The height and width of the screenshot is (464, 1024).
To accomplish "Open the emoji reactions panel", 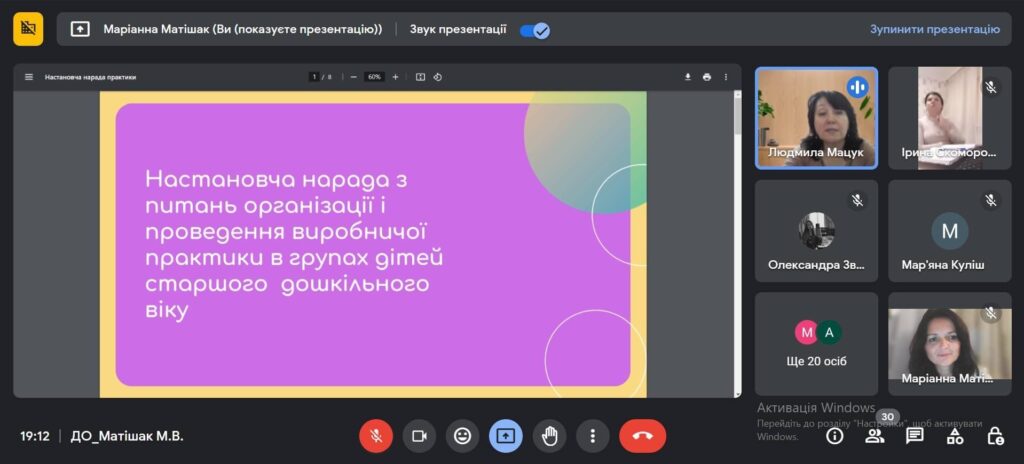I will [462, 436].
